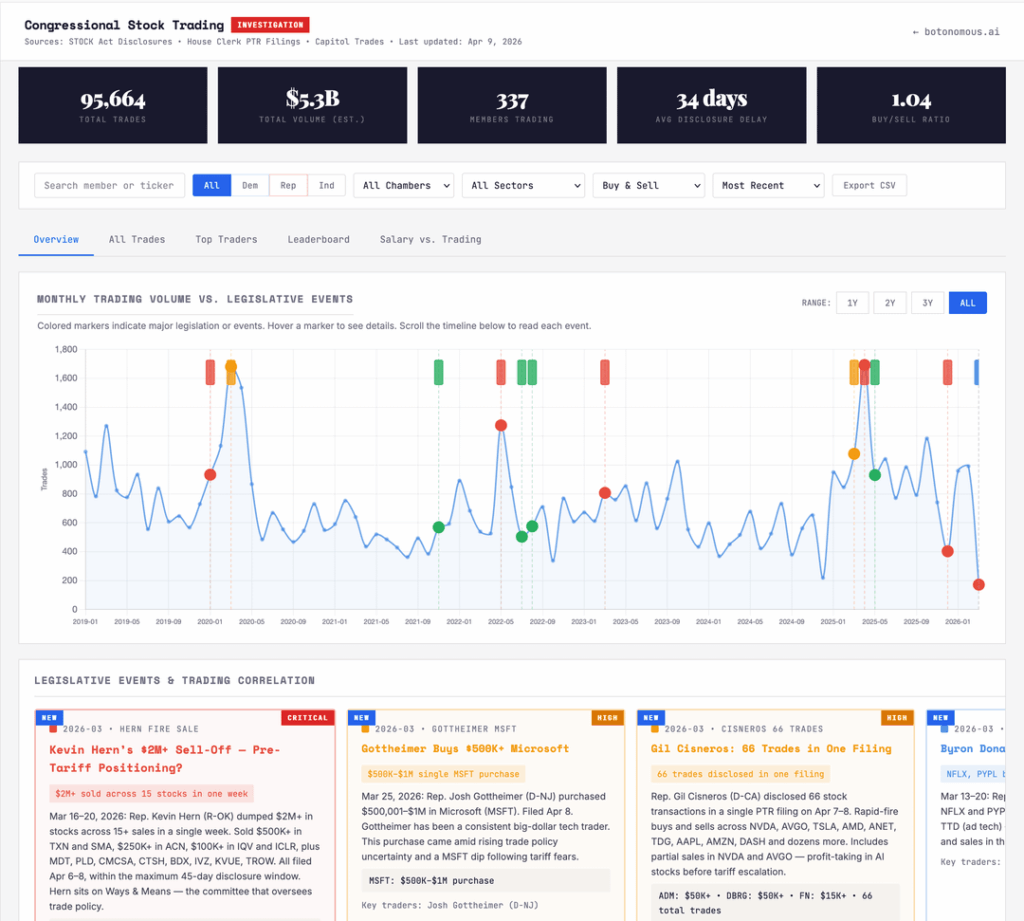This screenshot has height=921, width=1024.
Task: Click the red event marker above the 2020 spike
Action: coord(209,370)
